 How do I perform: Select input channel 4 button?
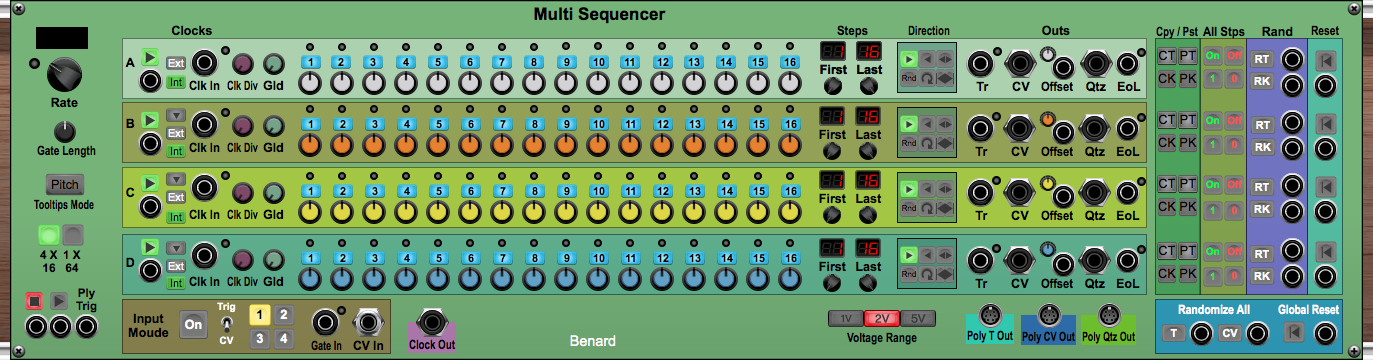pyautogui.click(x=283, y=339)
